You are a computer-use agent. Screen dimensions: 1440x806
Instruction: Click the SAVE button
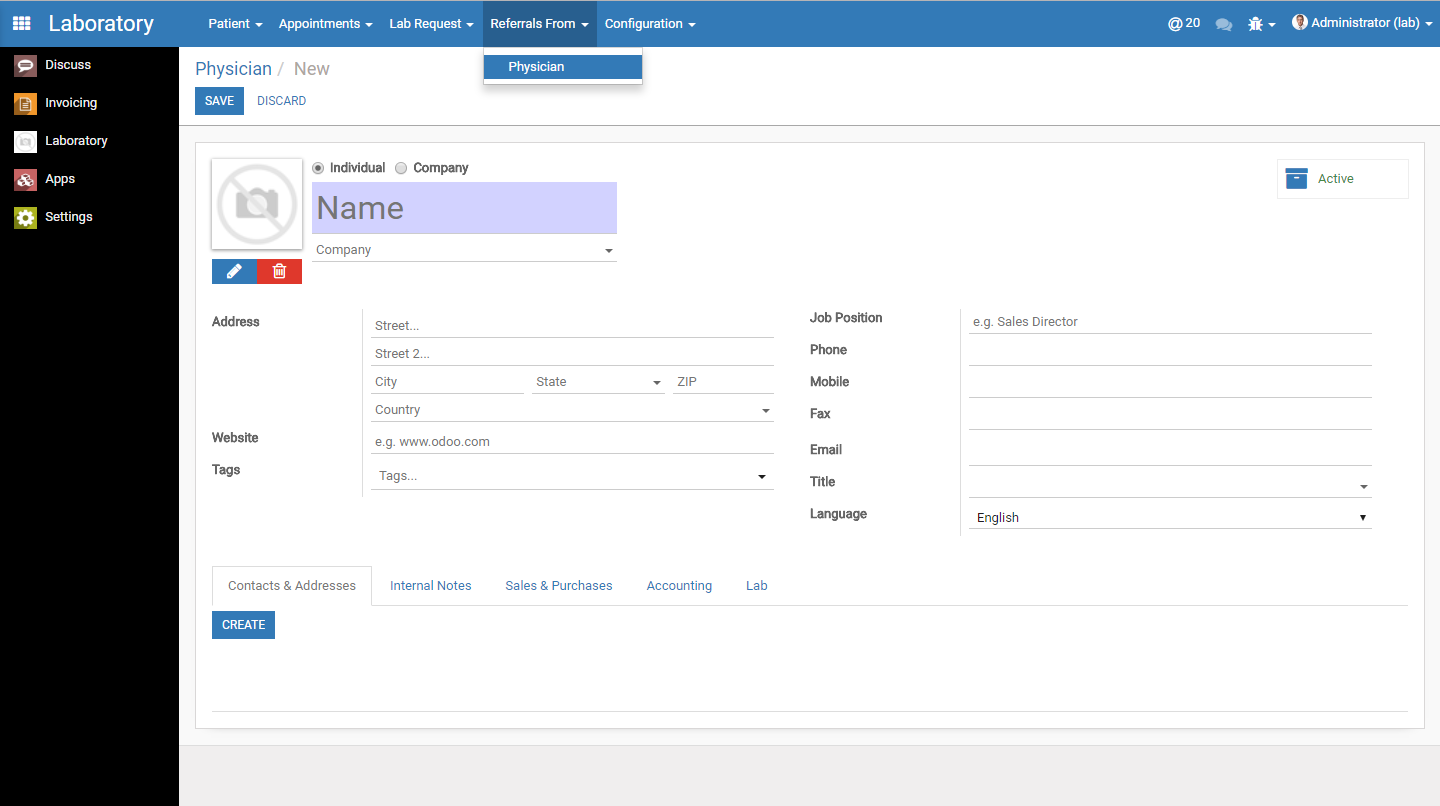point(219,101)
